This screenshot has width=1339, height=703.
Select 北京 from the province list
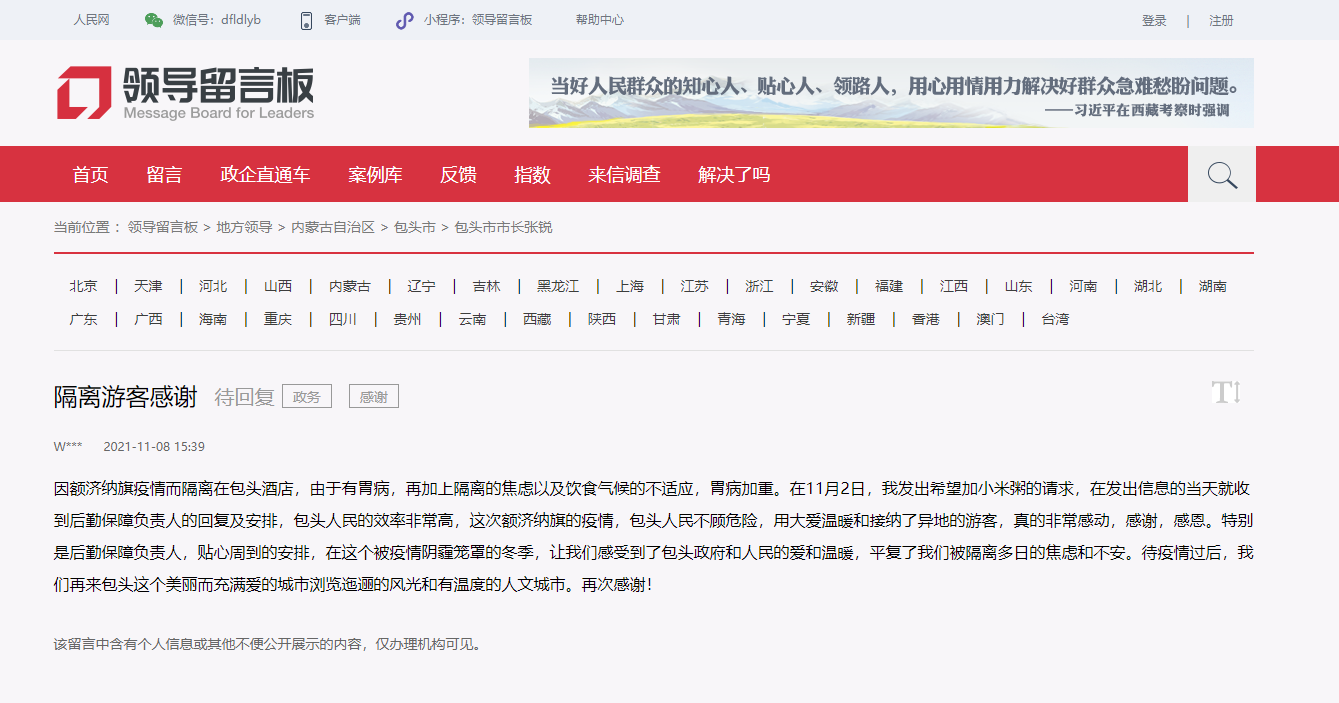83,286
